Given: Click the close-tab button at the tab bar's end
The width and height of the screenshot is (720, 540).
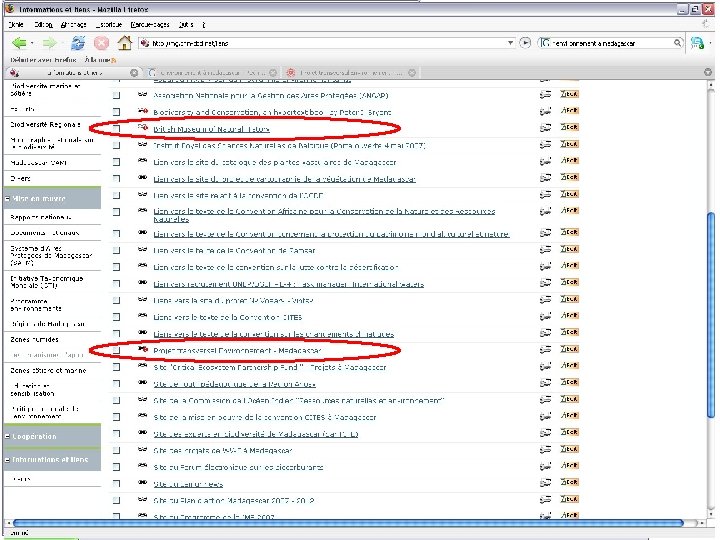Looking at the screenshot, I should [x=708, y=72].
